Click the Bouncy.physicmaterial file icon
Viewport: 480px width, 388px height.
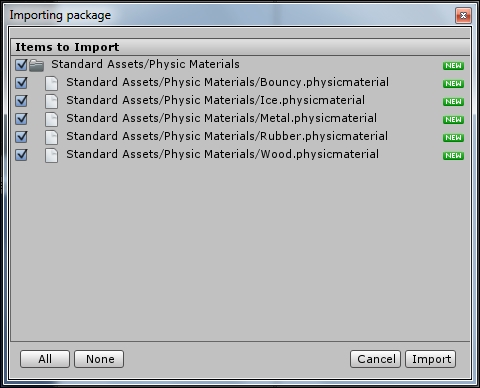[51, 83]
